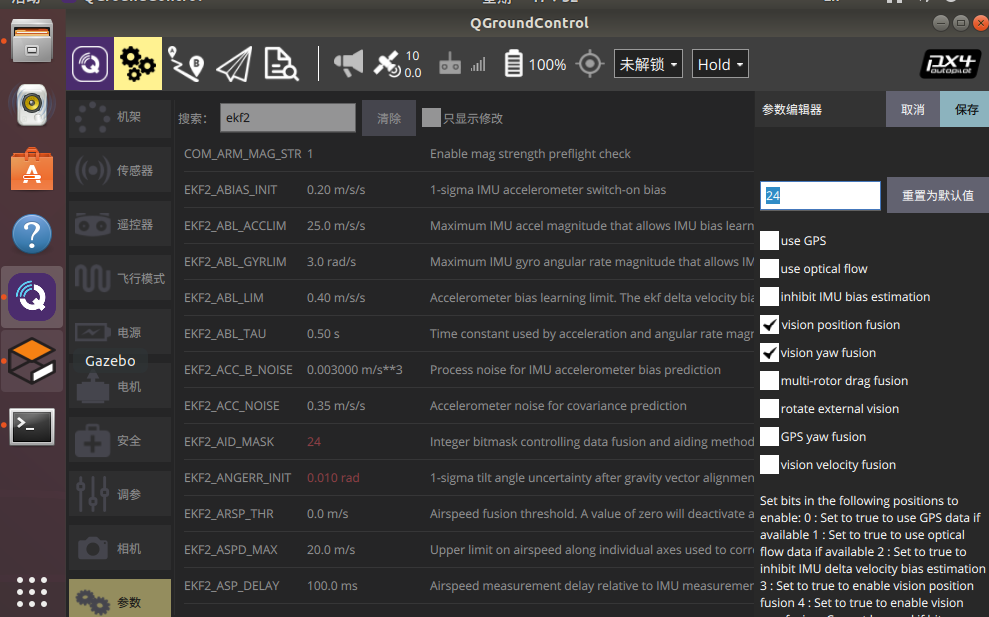Uncheck vision yaw fusion checkbox
The image size is (989, 617).
[769, 352]
